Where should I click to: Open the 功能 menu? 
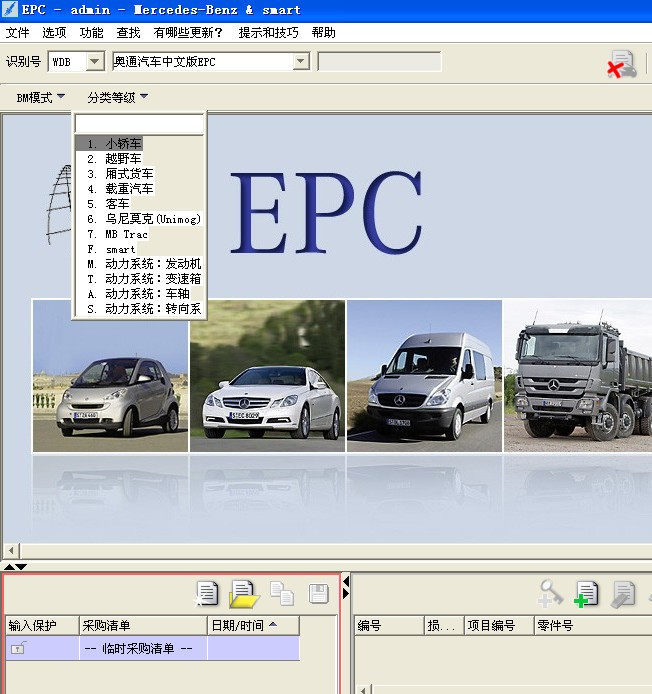tap(91, 33)
